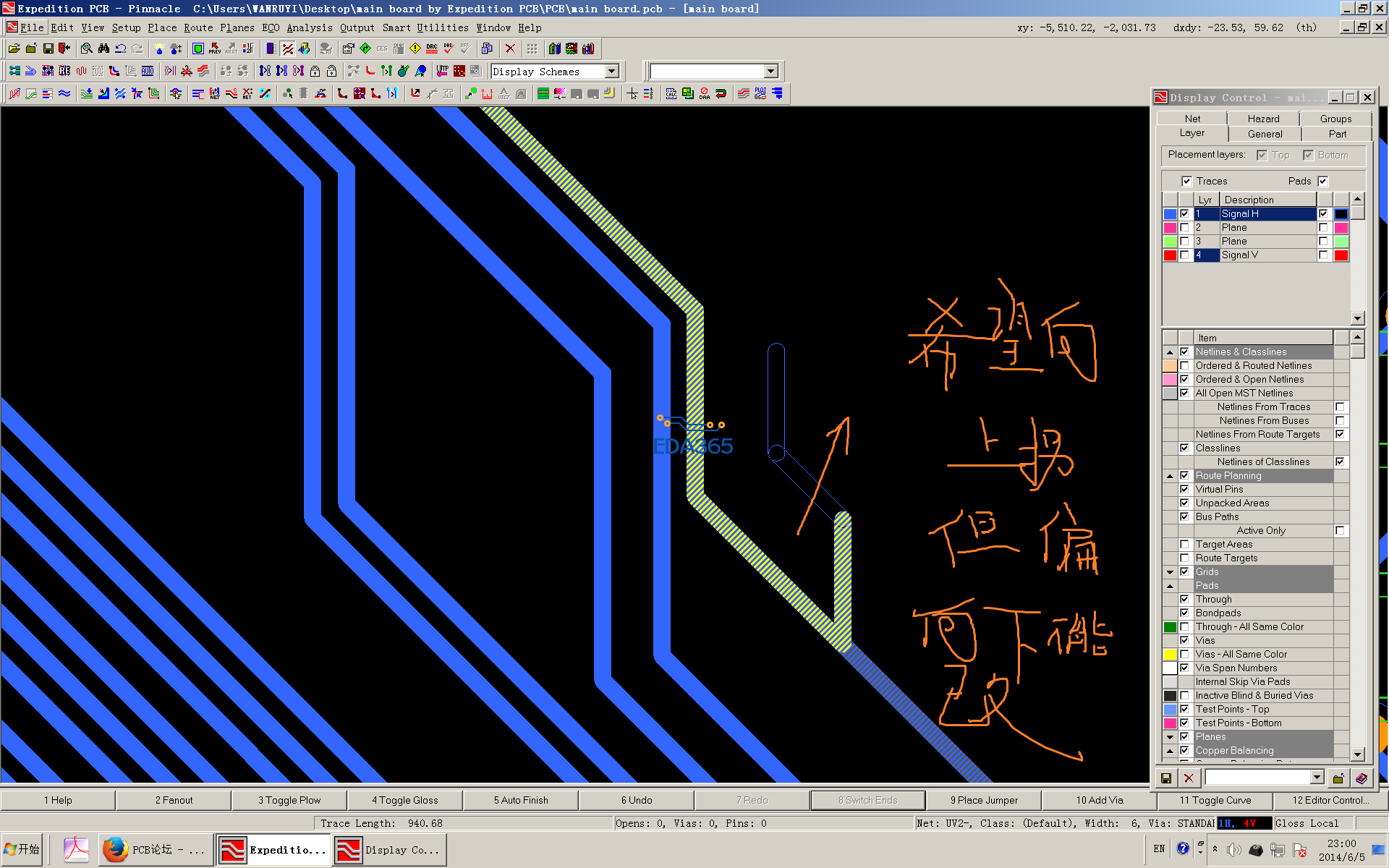Viewport: 1389px width, 868px height.
Task: Click the Save disk icon
Action: click(48, 48)
